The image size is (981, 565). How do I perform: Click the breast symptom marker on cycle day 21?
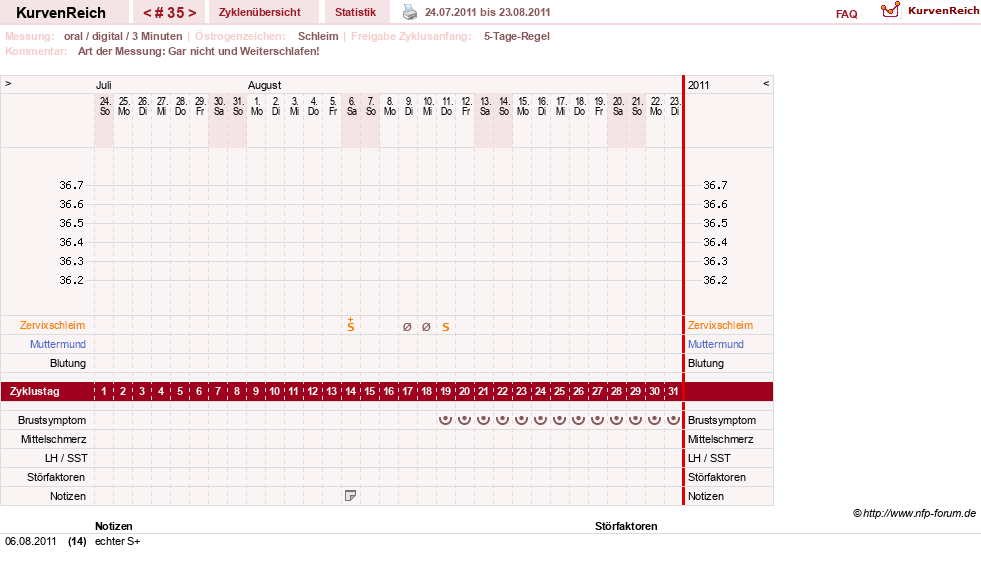(483, 419)
